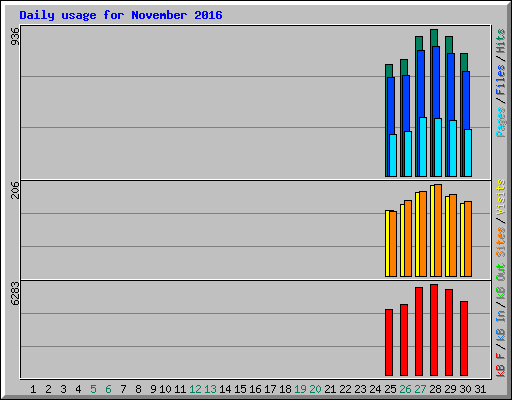The height and width of the screenshot is (400, 512).
Task: Click day 28 on the x-axis
Action: tap(435, 389)
